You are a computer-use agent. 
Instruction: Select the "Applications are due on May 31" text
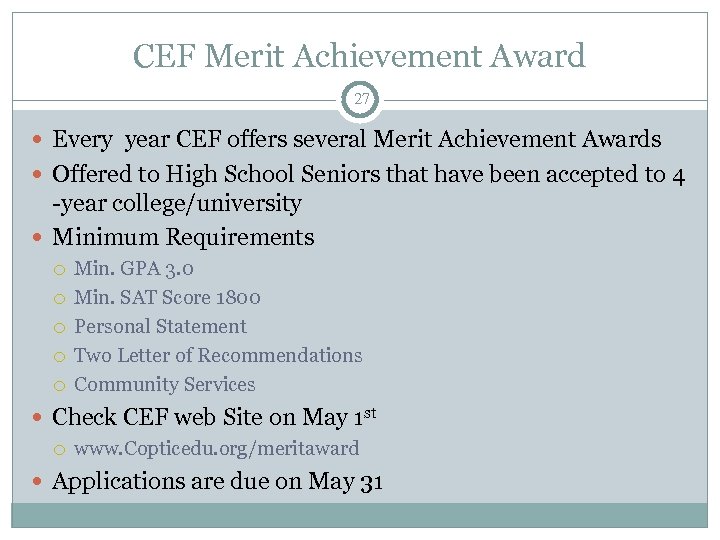click(x=217, y=482)
